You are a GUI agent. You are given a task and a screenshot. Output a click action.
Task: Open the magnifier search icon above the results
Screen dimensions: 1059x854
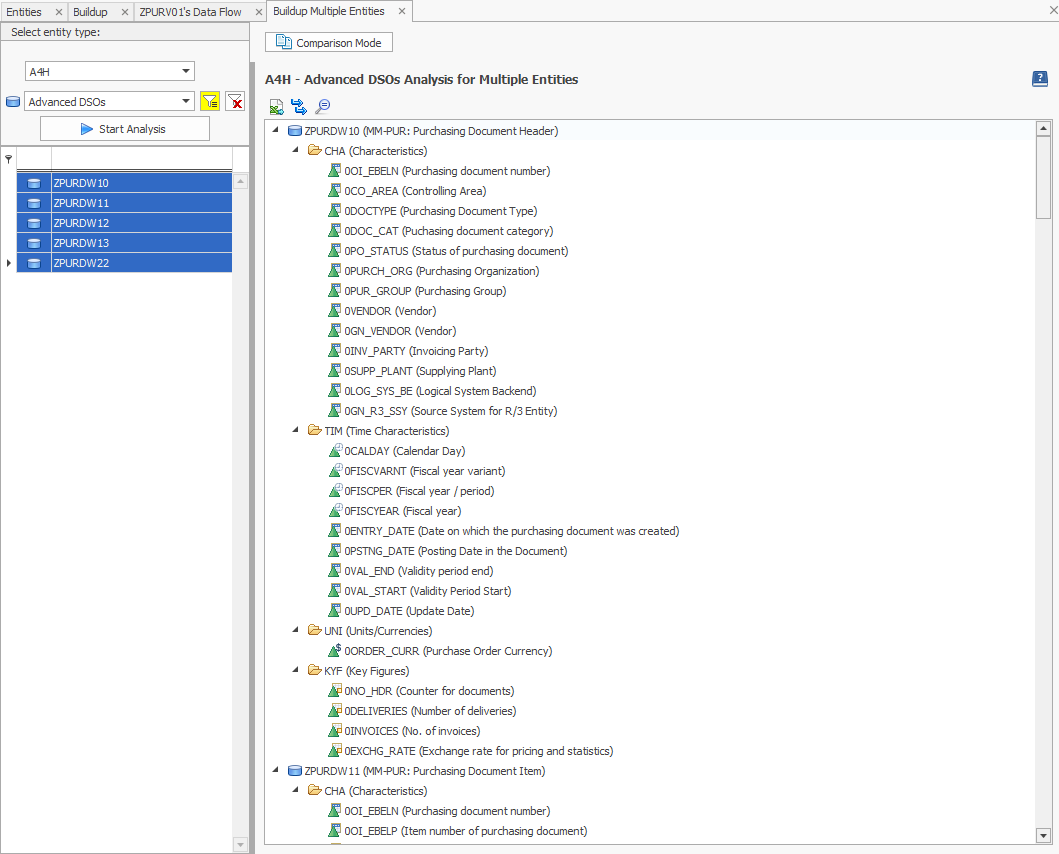[322, 105]
